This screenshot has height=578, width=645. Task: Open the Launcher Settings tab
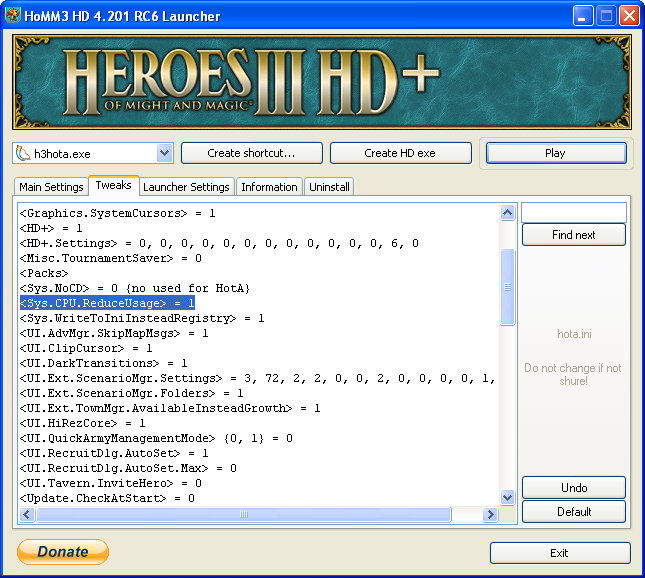coord(186,187)
